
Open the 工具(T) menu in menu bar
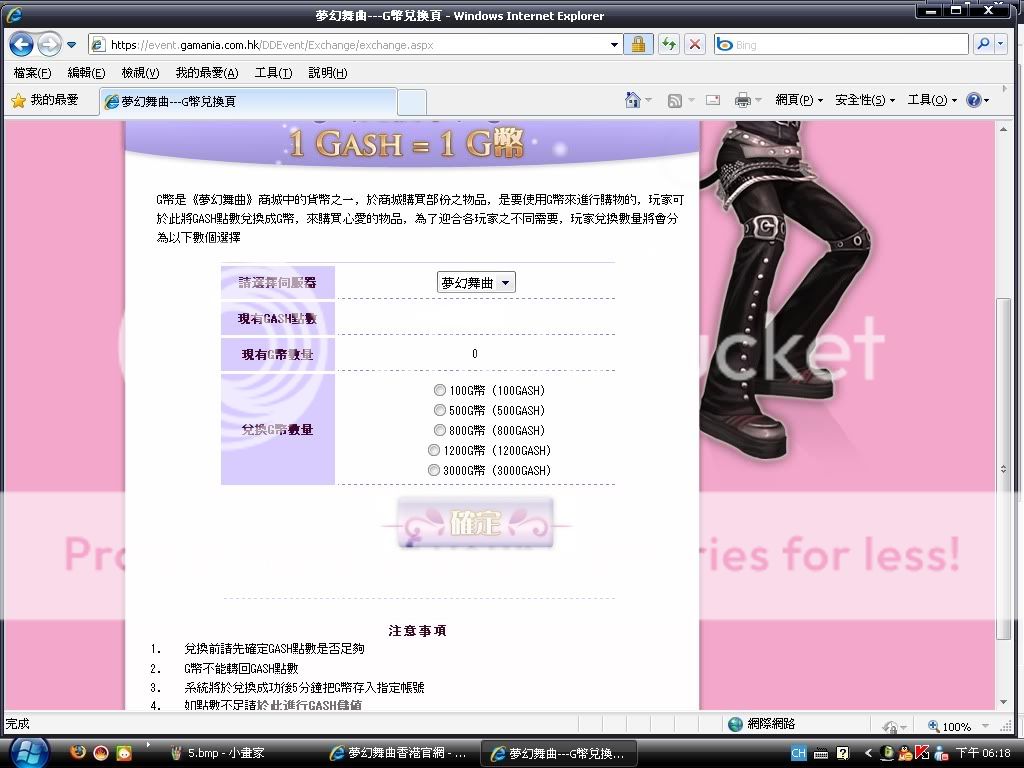(x=273, y=73)
